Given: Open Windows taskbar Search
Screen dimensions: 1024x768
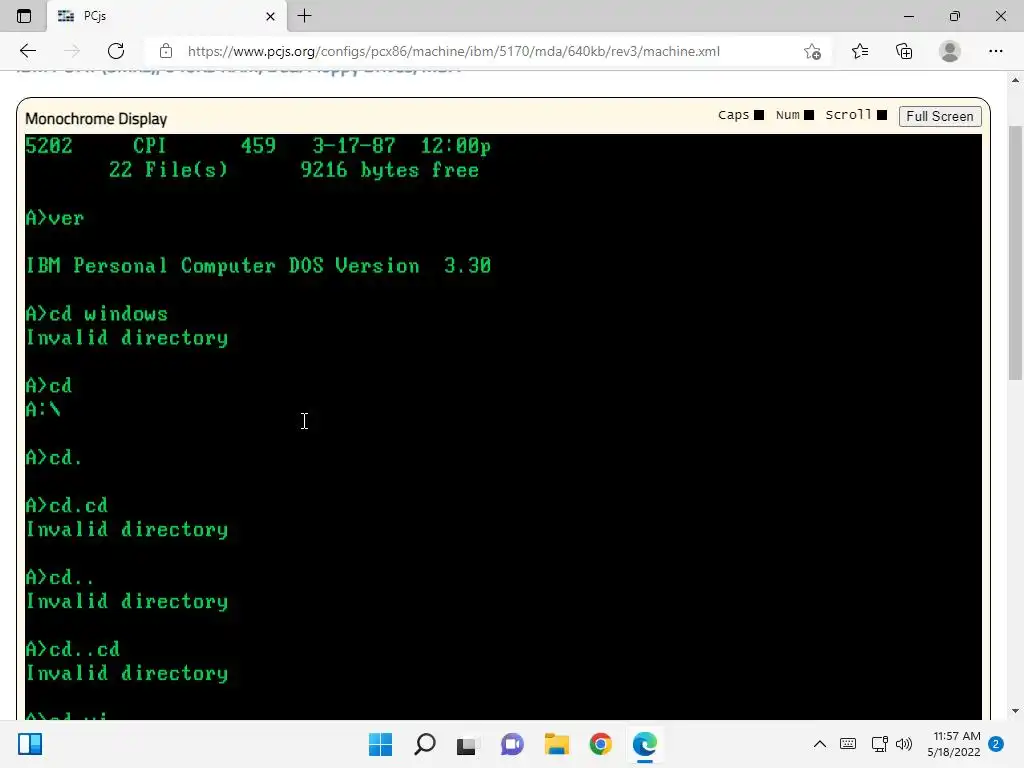Looking at the screenshot, I should point(424,744).
